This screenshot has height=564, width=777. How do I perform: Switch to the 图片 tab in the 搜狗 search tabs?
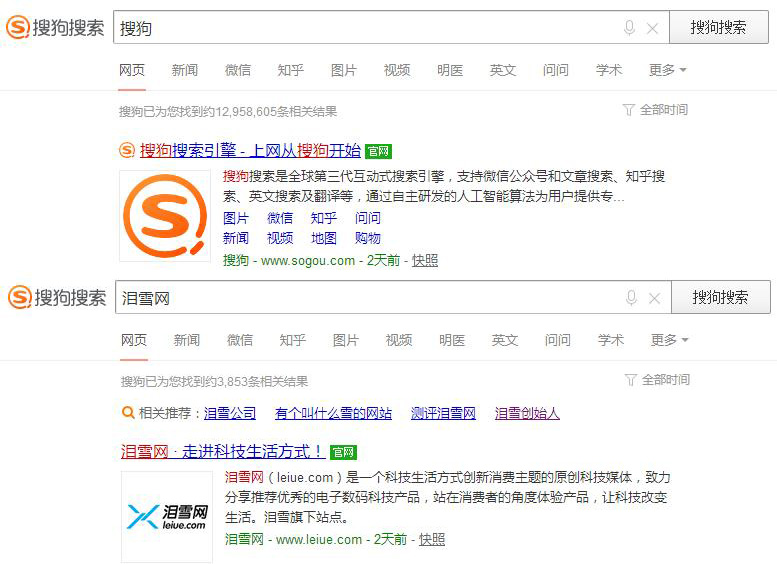click(344, 70)
